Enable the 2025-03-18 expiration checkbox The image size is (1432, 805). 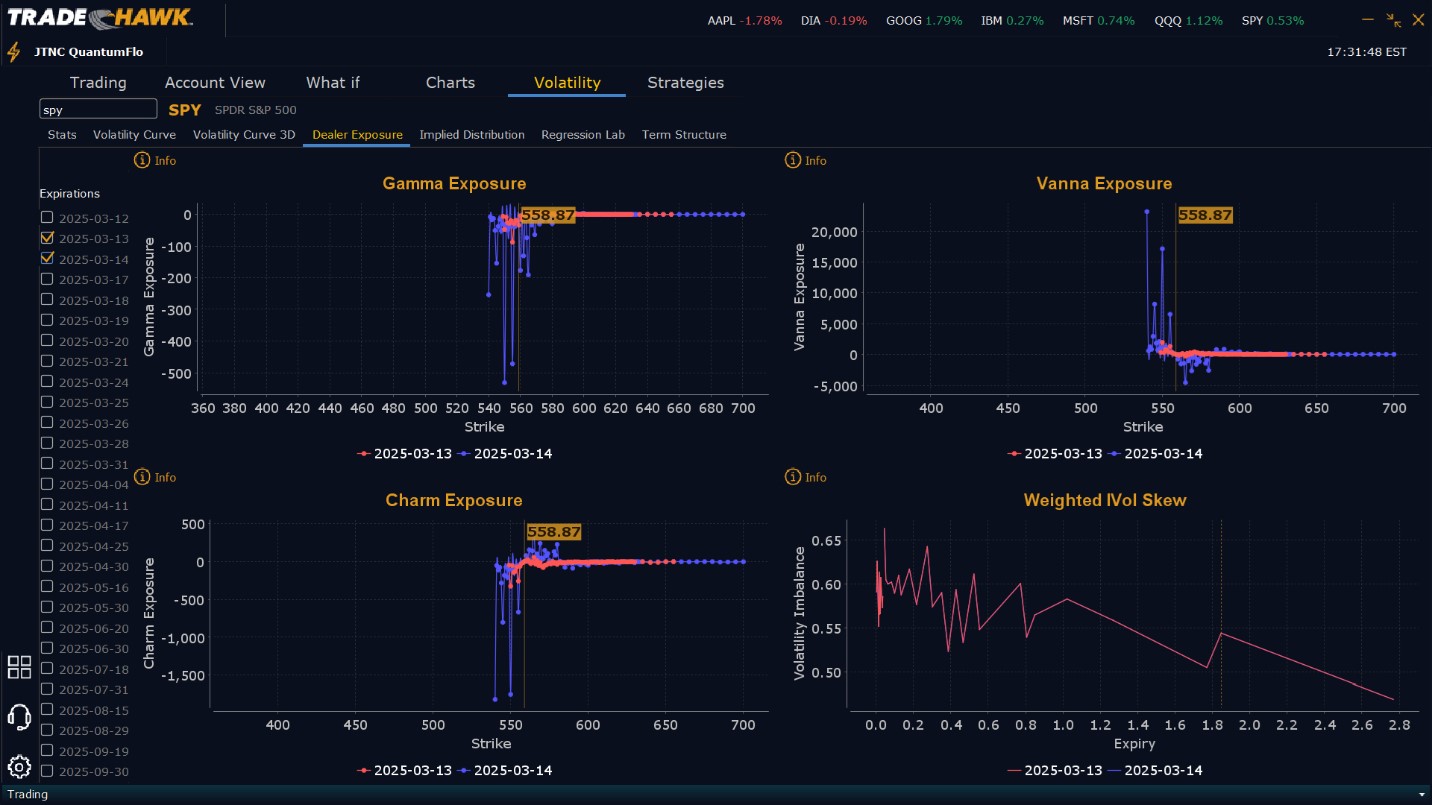tap(47, 299)
